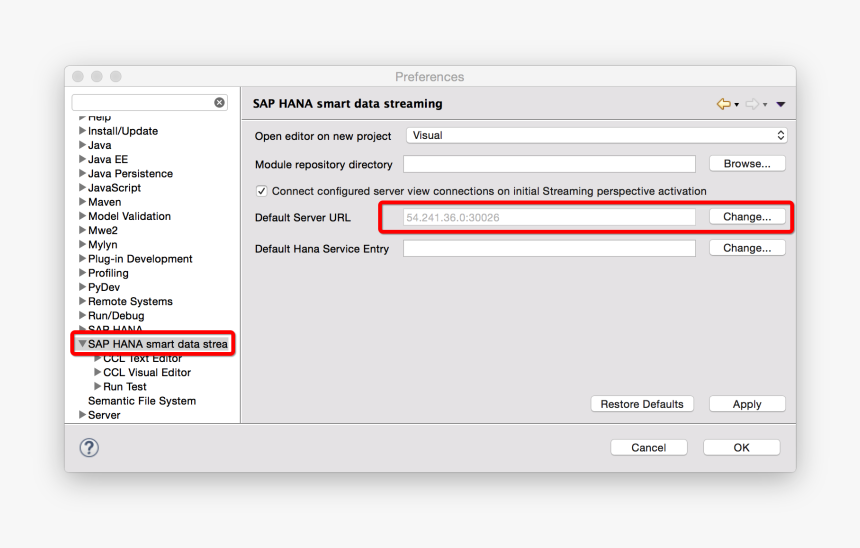Screen dimensions: 860x548
Task: Go back to previous preference page
Action: (x=723, y=104)
